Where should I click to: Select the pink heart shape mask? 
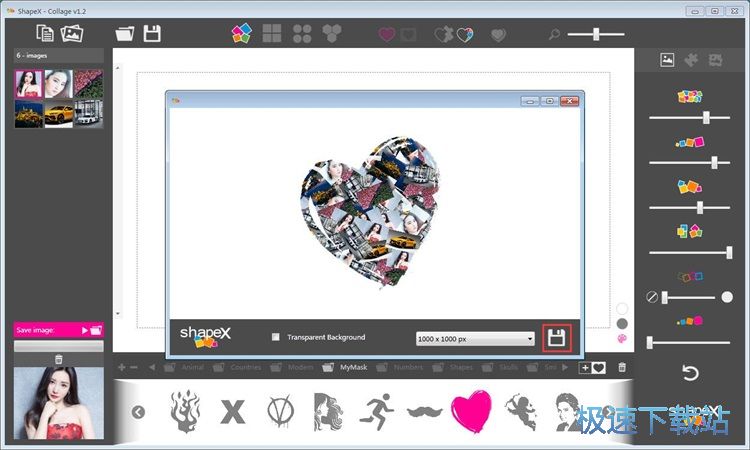click(x=471, y=411)
